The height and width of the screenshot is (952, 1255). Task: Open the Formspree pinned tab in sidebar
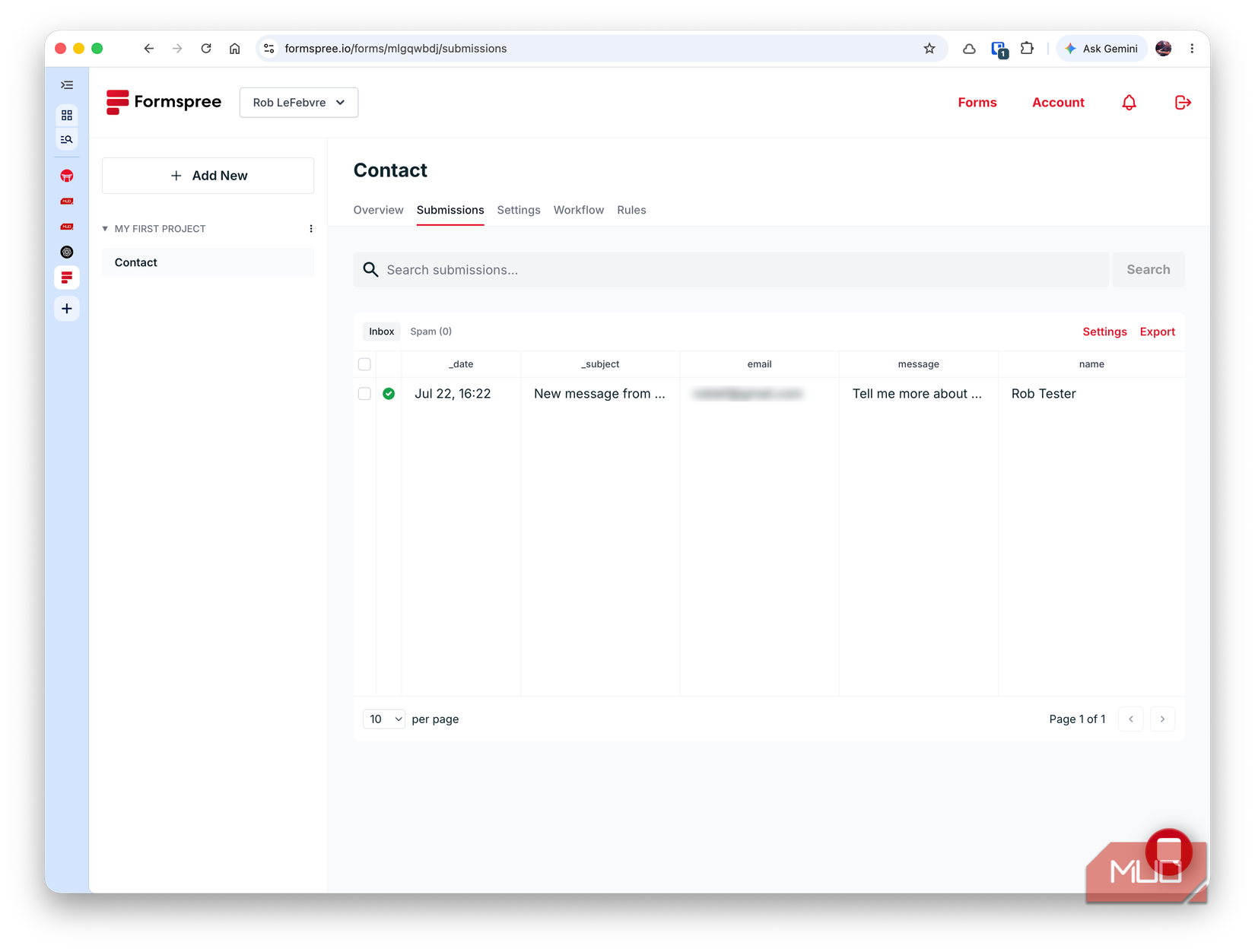pyautogui.click(x=67, y=278)
